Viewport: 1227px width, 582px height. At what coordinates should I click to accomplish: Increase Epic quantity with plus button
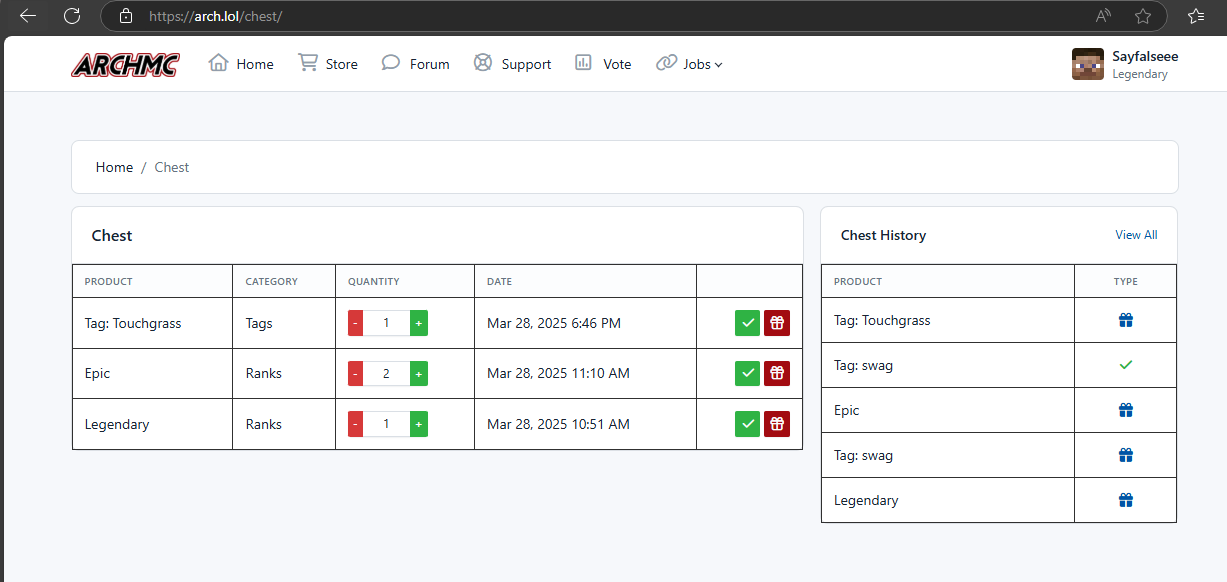pos(419,373)
